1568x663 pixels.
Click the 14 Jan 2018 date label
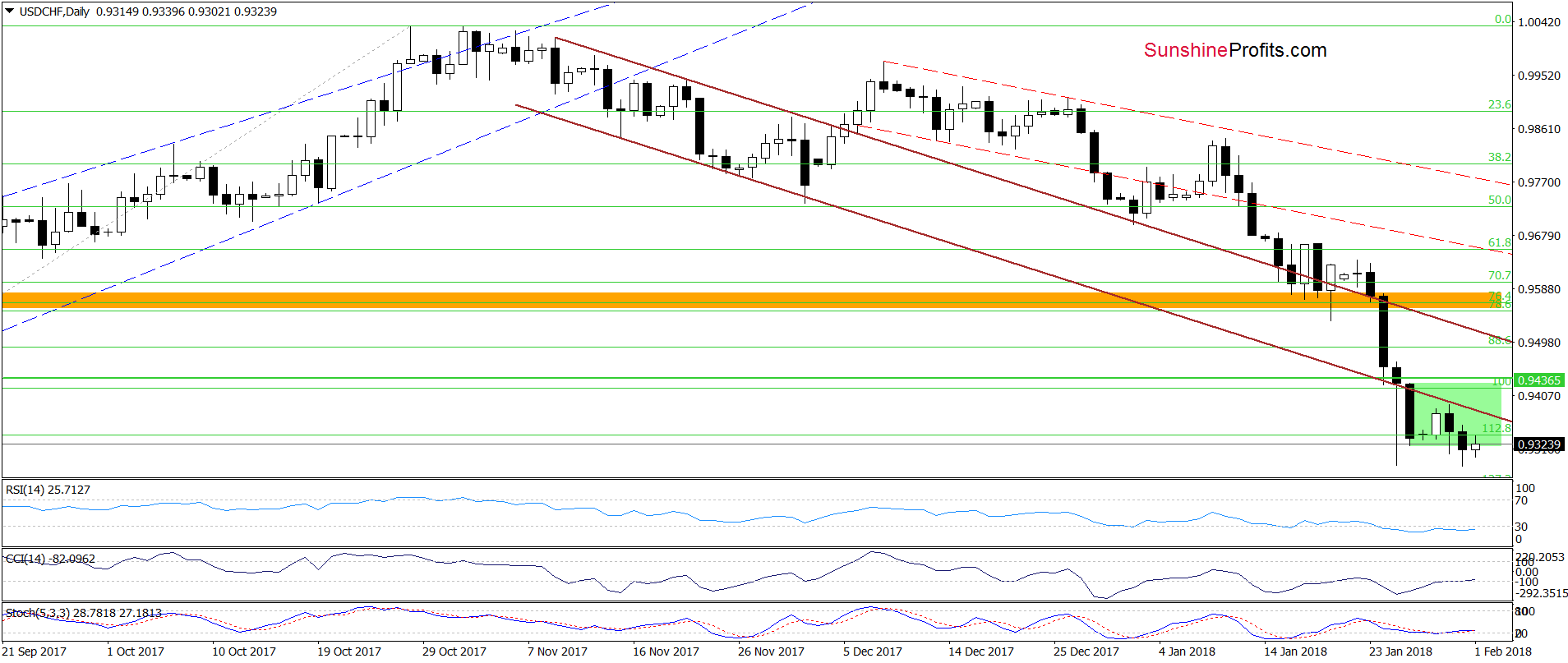pos(1295,651)
